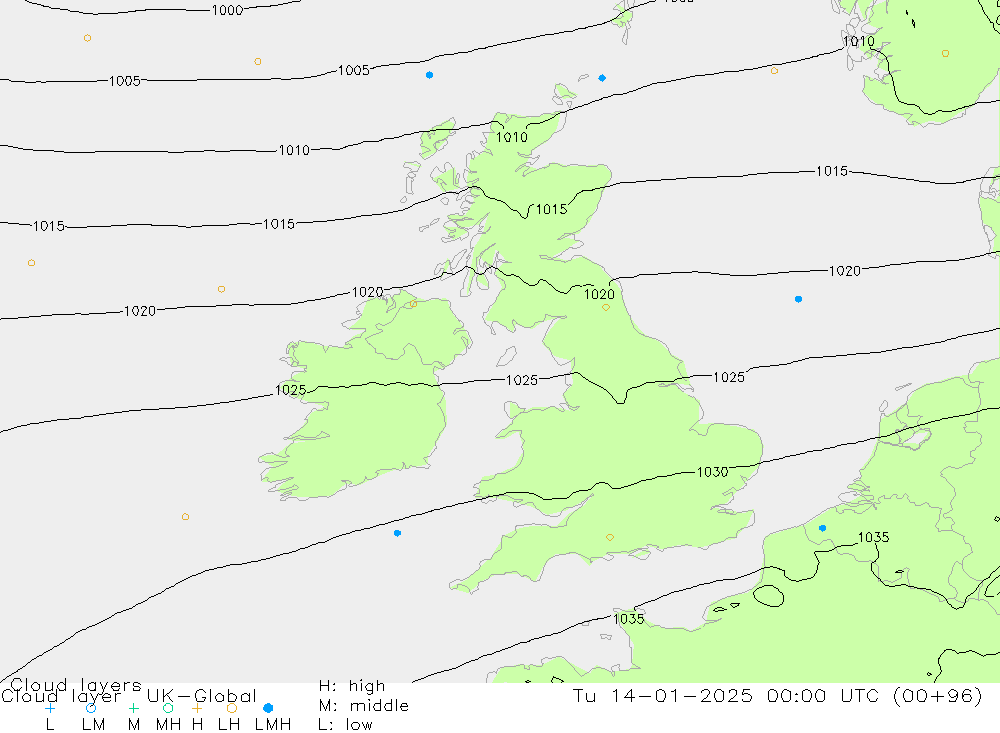
Task: Click the 1020 label over the North Sea
Action: click(x=844, y=271)
